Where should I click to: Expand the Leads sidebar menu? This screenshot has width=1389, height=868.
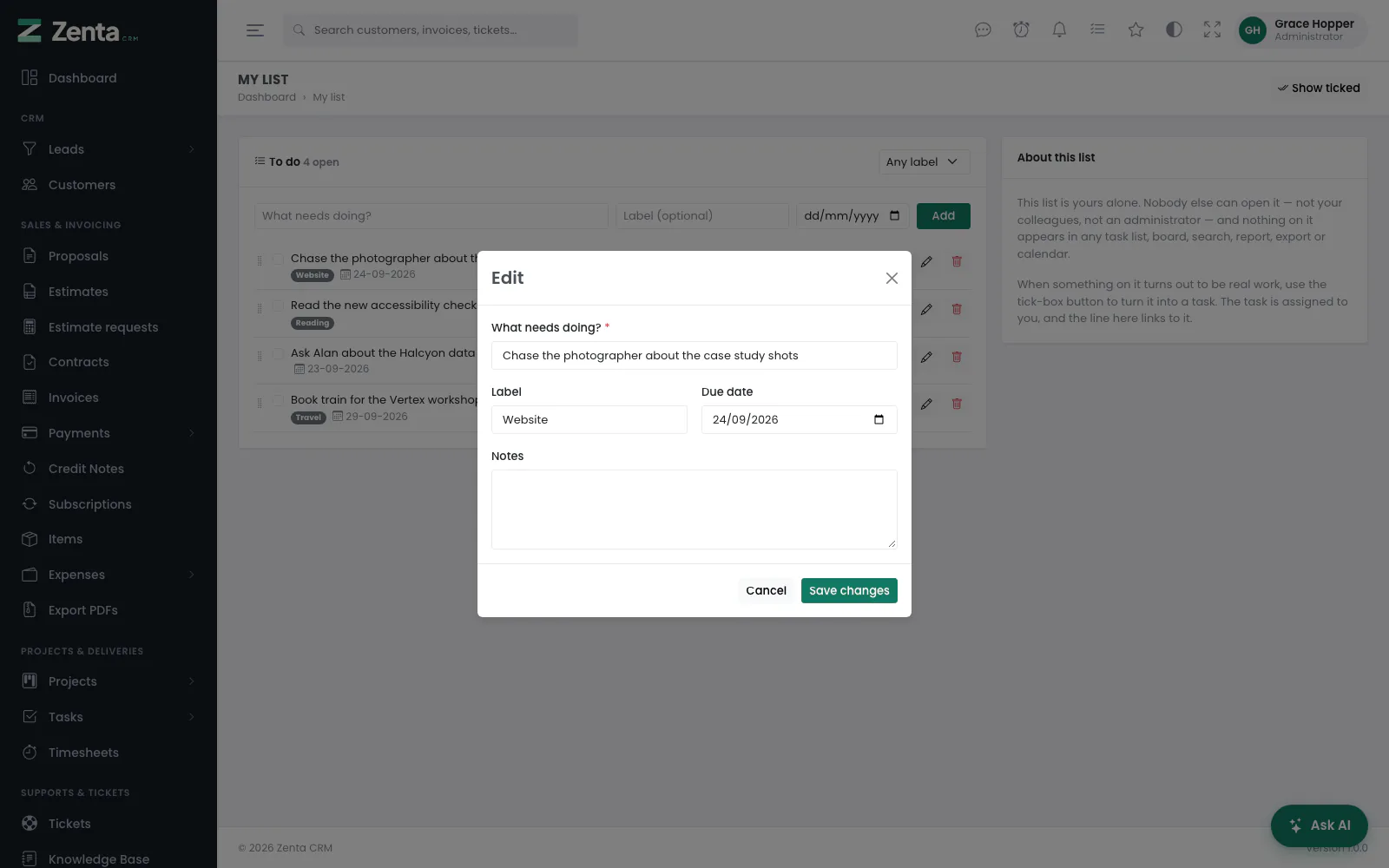109,149
